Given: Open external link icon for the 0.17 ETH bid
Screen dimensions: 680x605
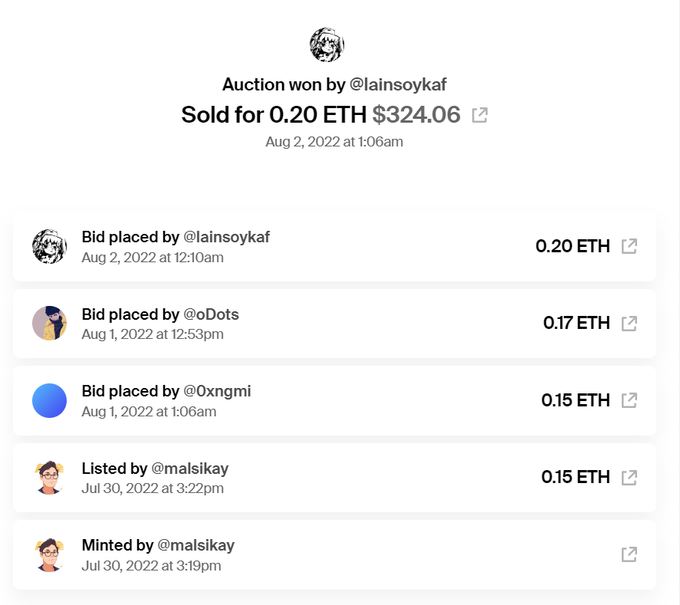Looking at the screenshot, I should (629, 323).
